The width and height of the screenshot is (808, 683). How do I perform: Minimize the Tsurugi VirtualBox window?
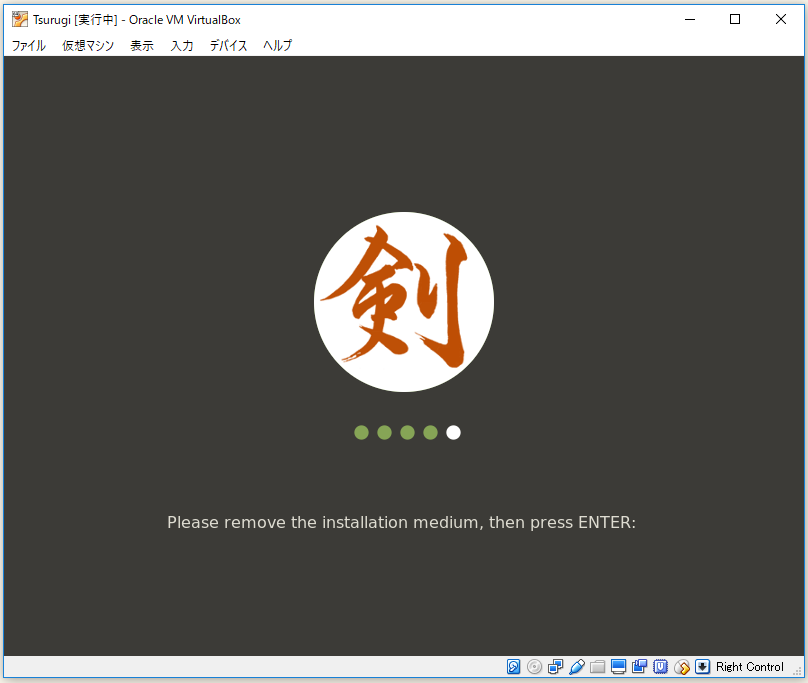point(690,20)
